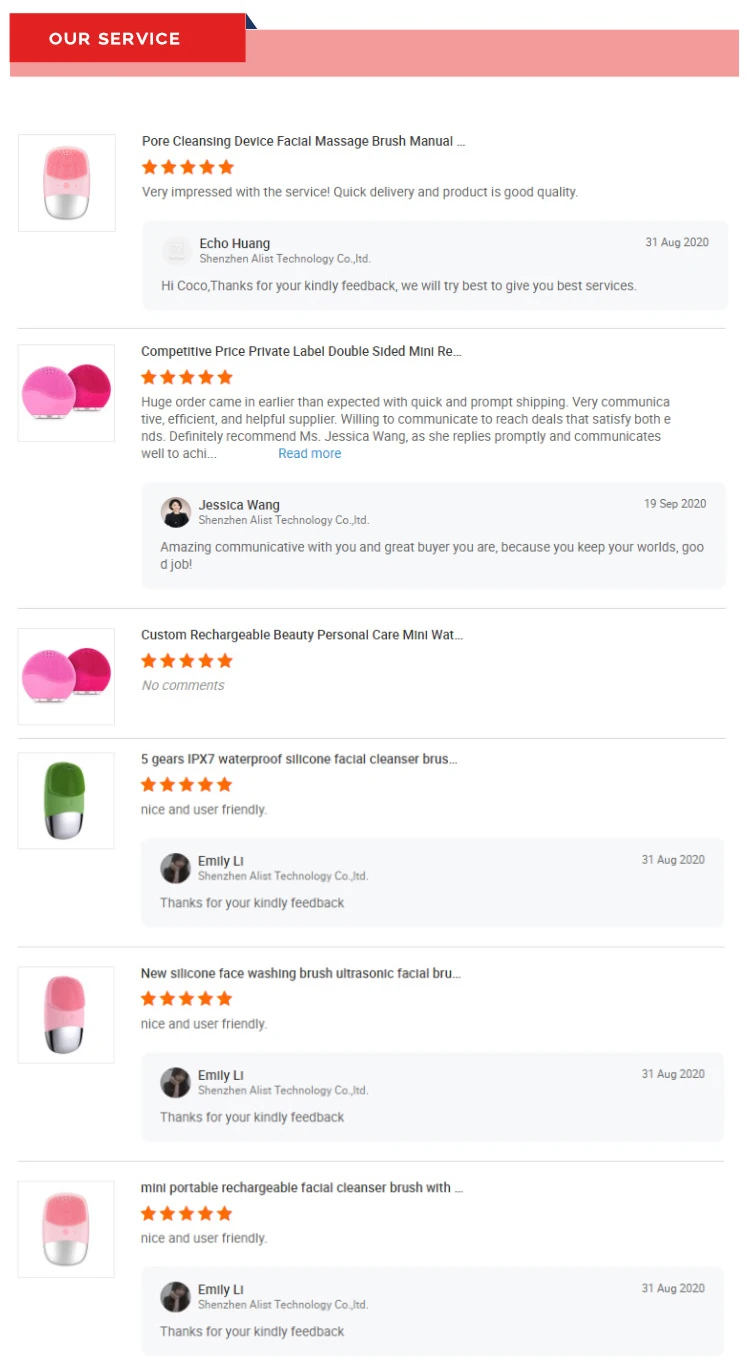
Task: Open the Custom Rechargeable Beauty Personal Care title
Action: [302, 635]
